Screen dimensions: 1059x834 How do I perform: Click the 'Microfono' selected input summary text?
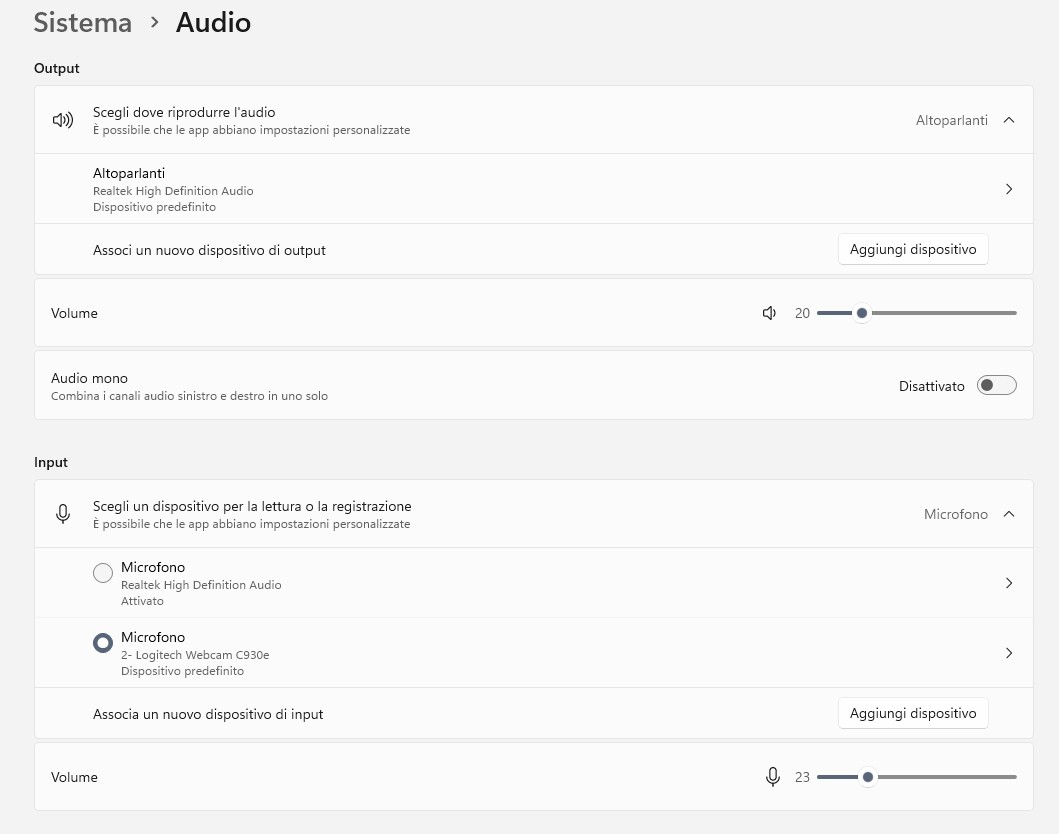coord(956,515)
